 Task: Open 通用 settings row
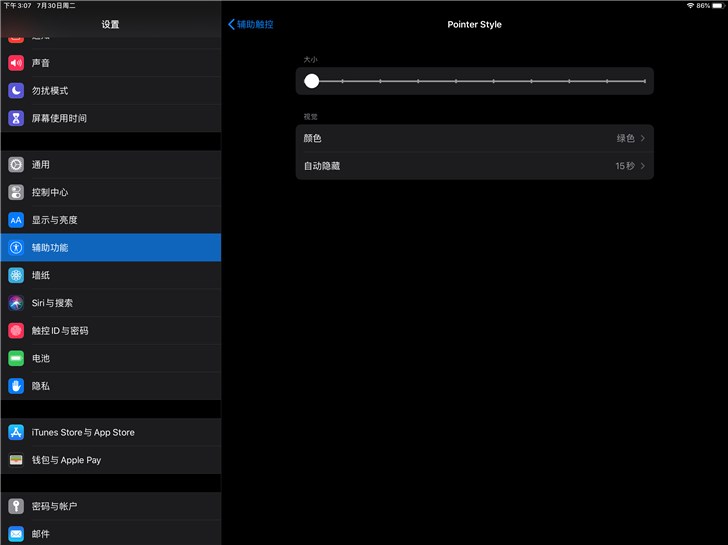tap(110, 164)
